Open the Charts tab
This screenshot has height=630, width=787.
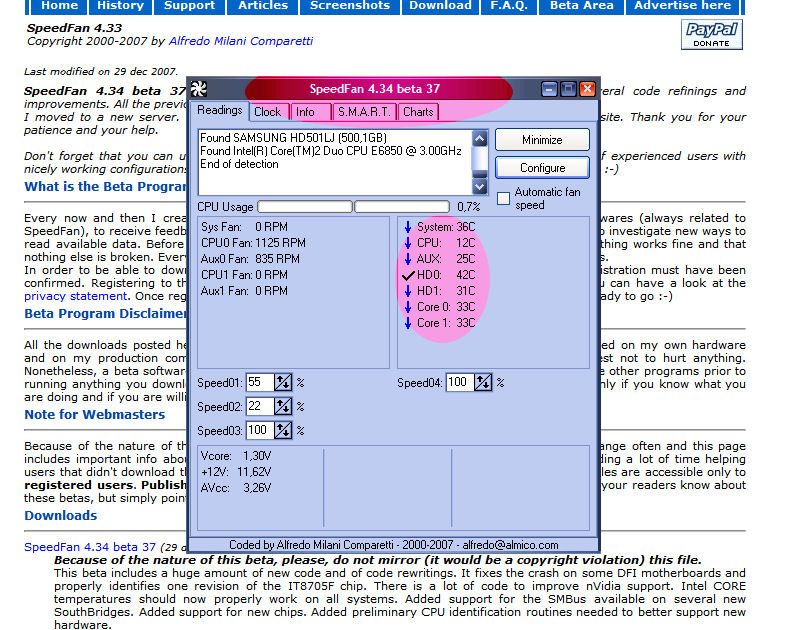(x=418, y=112)
